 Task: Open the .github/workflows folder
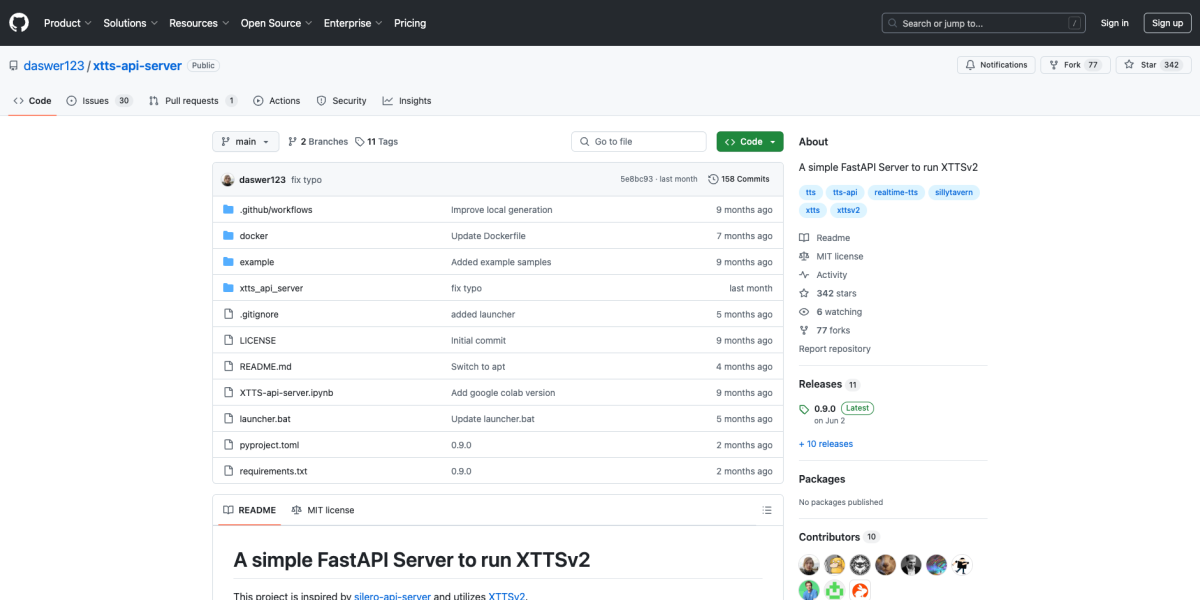point(276,210)
